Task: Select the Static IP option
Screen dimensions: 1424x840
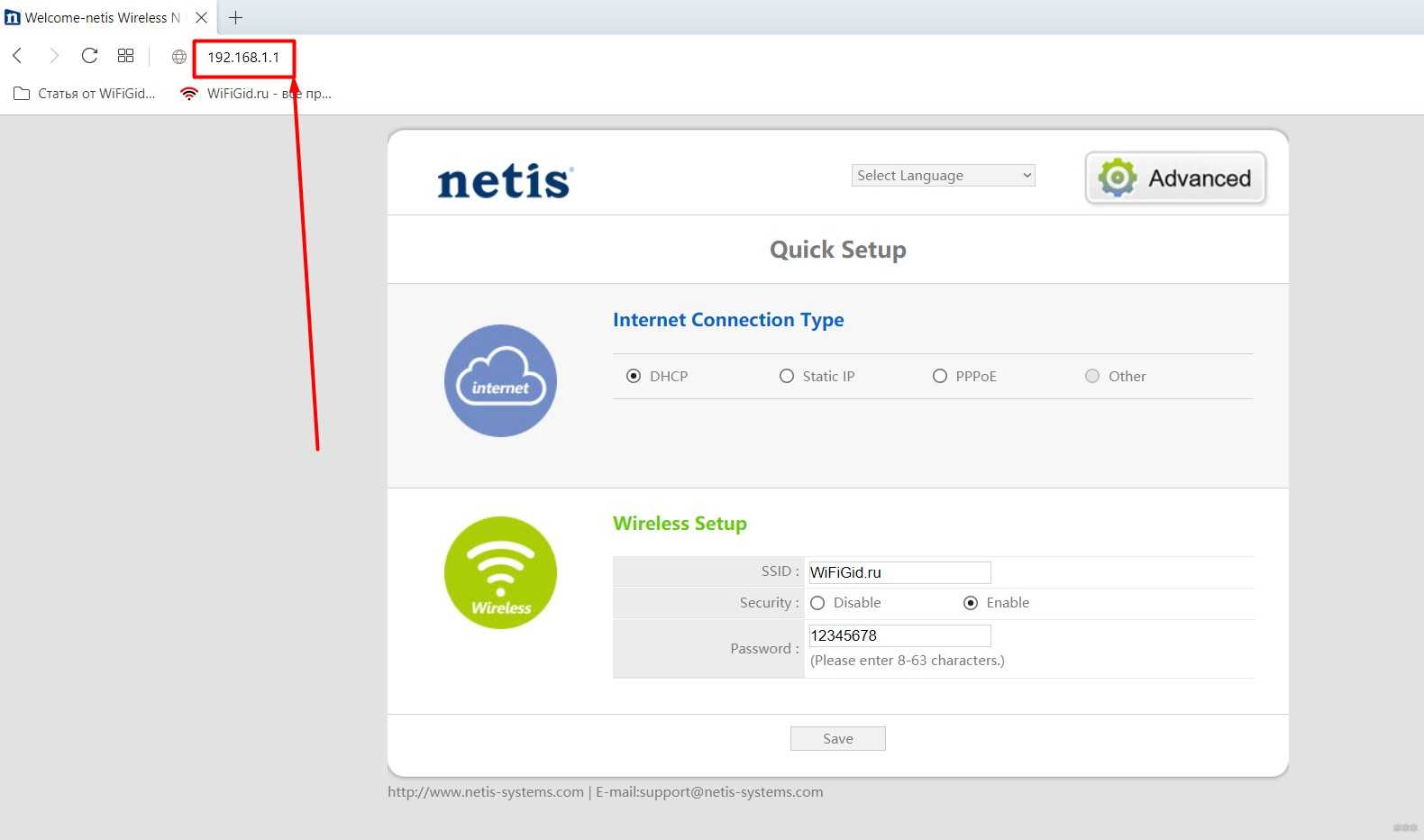Action: pyautogui.click(x=787, y=376)
